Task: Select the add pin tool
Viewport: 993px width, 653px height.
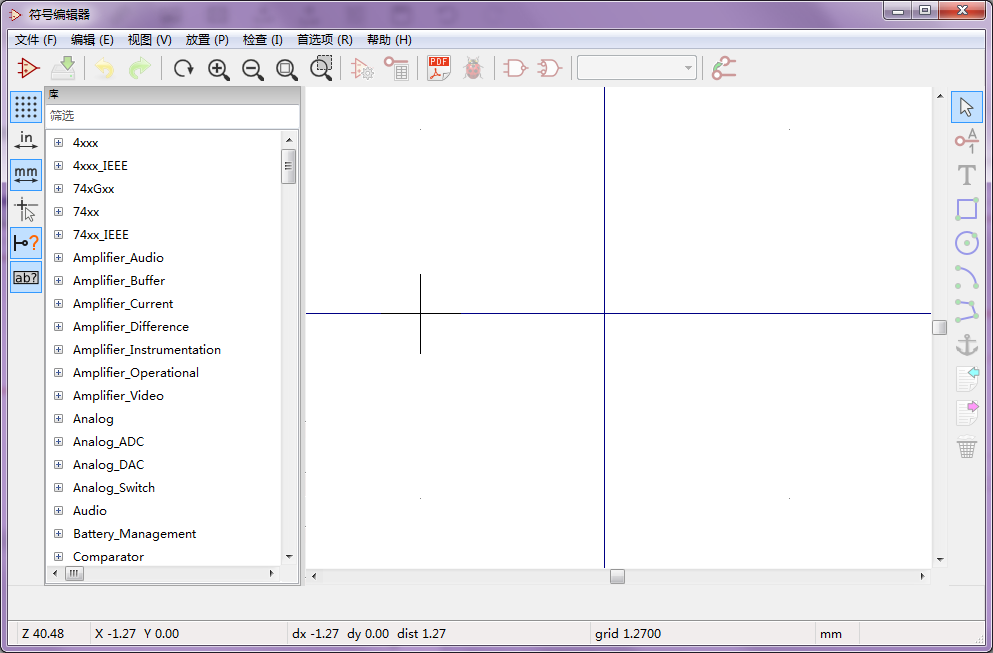Action: [x=966, y=141]
